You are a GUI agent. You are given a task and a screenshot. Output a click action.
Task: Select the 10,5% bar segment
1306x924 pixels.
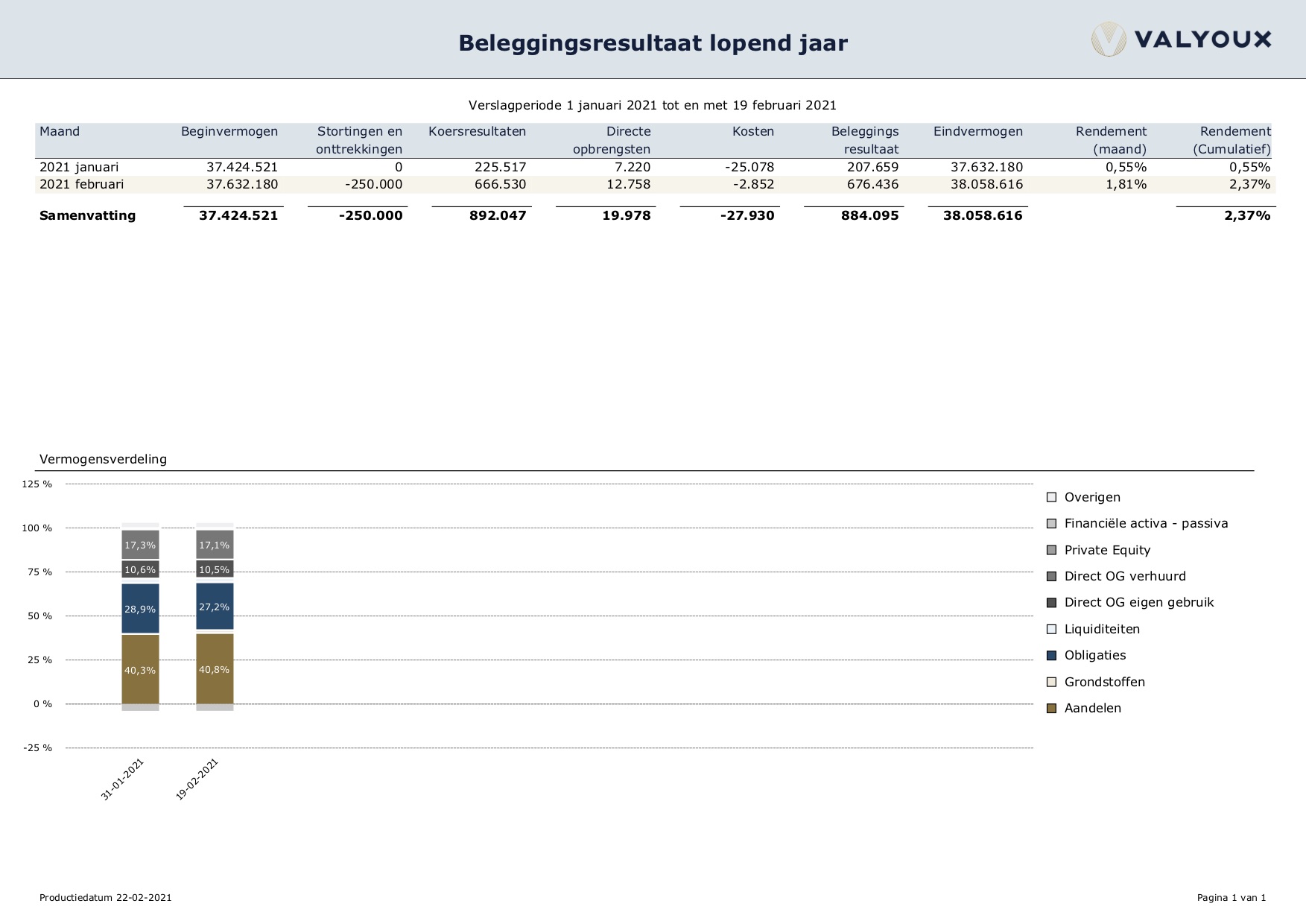[x=215, y=569]
